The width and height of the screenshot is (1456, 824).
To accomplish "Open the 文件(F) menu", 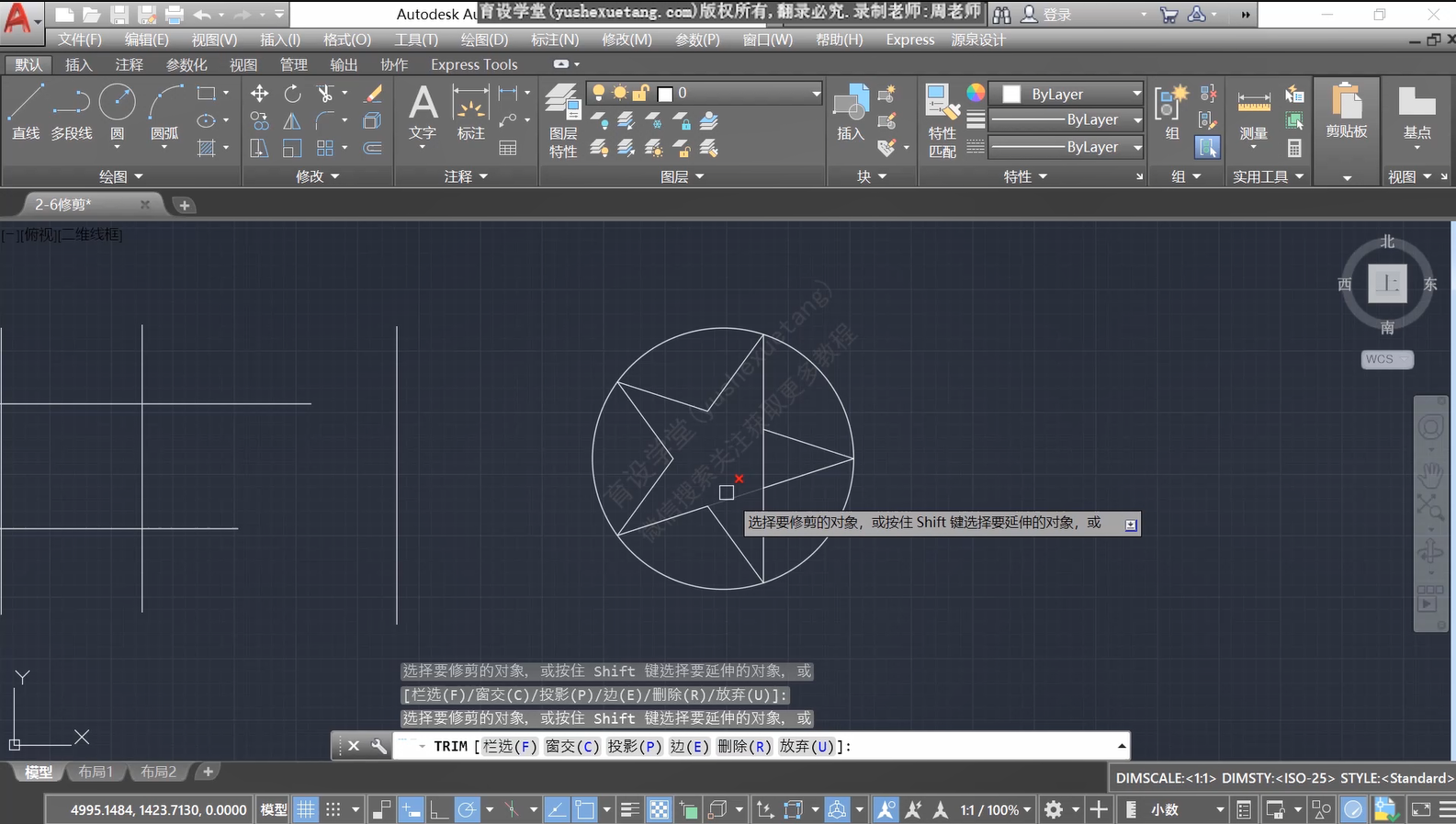I will (x=80, y=40).
